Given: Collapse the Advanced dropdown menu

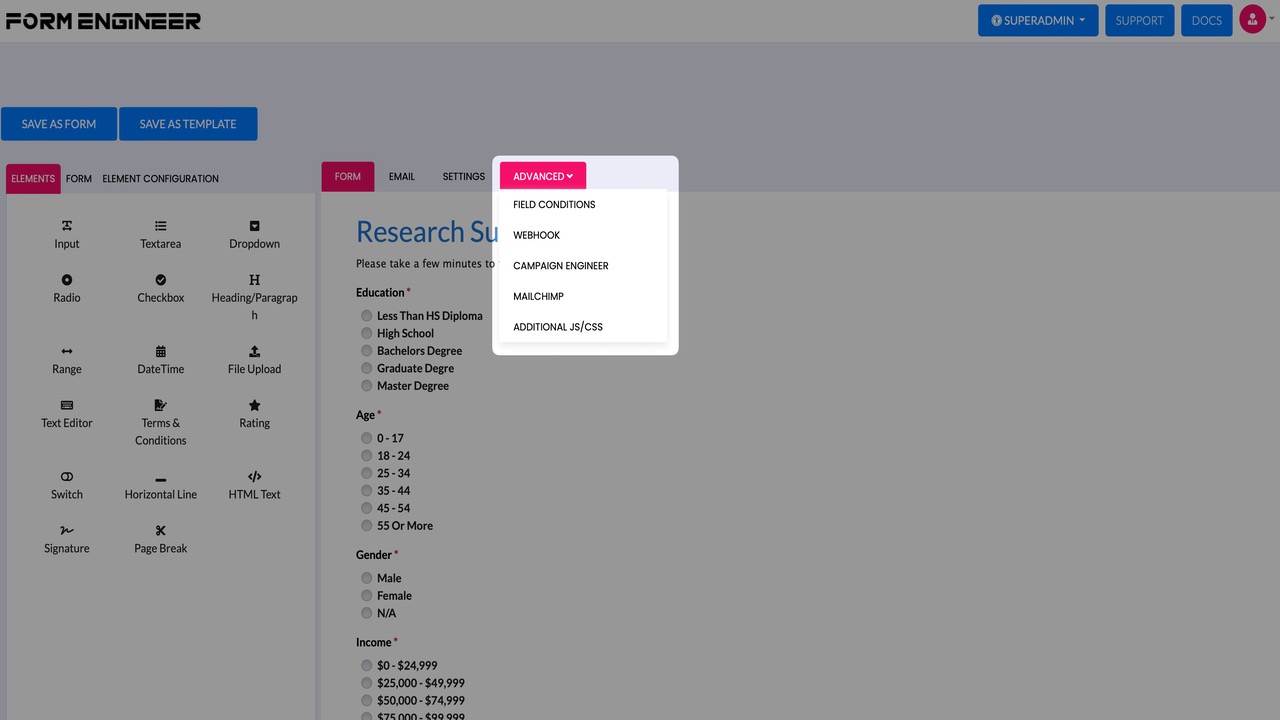Looking at the screenshot, I should point(543,176).
